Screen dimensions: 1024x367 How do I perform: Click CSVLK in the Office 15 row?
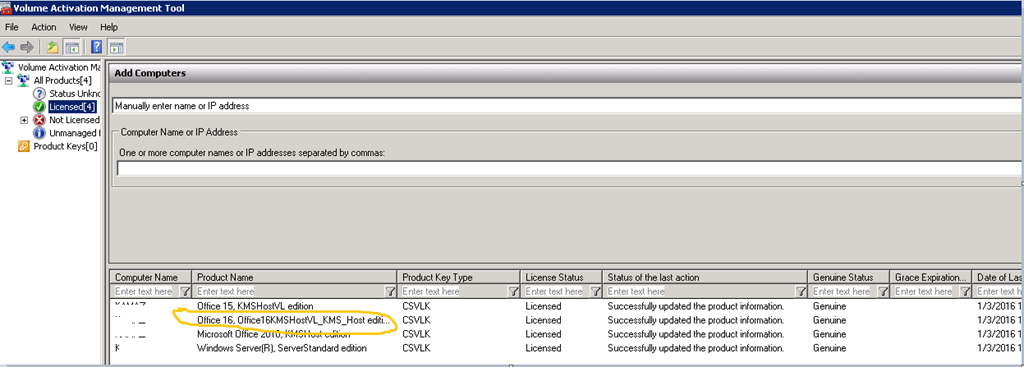click(416, 306)
